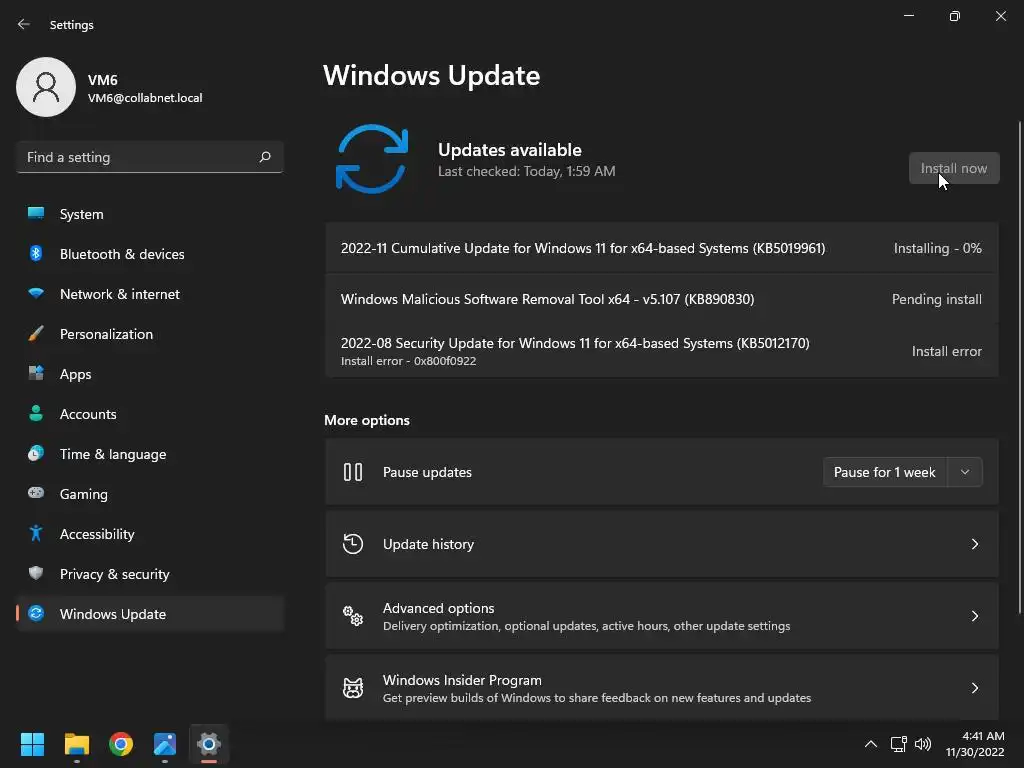Click the 'Updates available' heading
Image resolution: width=1024 pixels, height=768 pixels.
coord(509,150)
